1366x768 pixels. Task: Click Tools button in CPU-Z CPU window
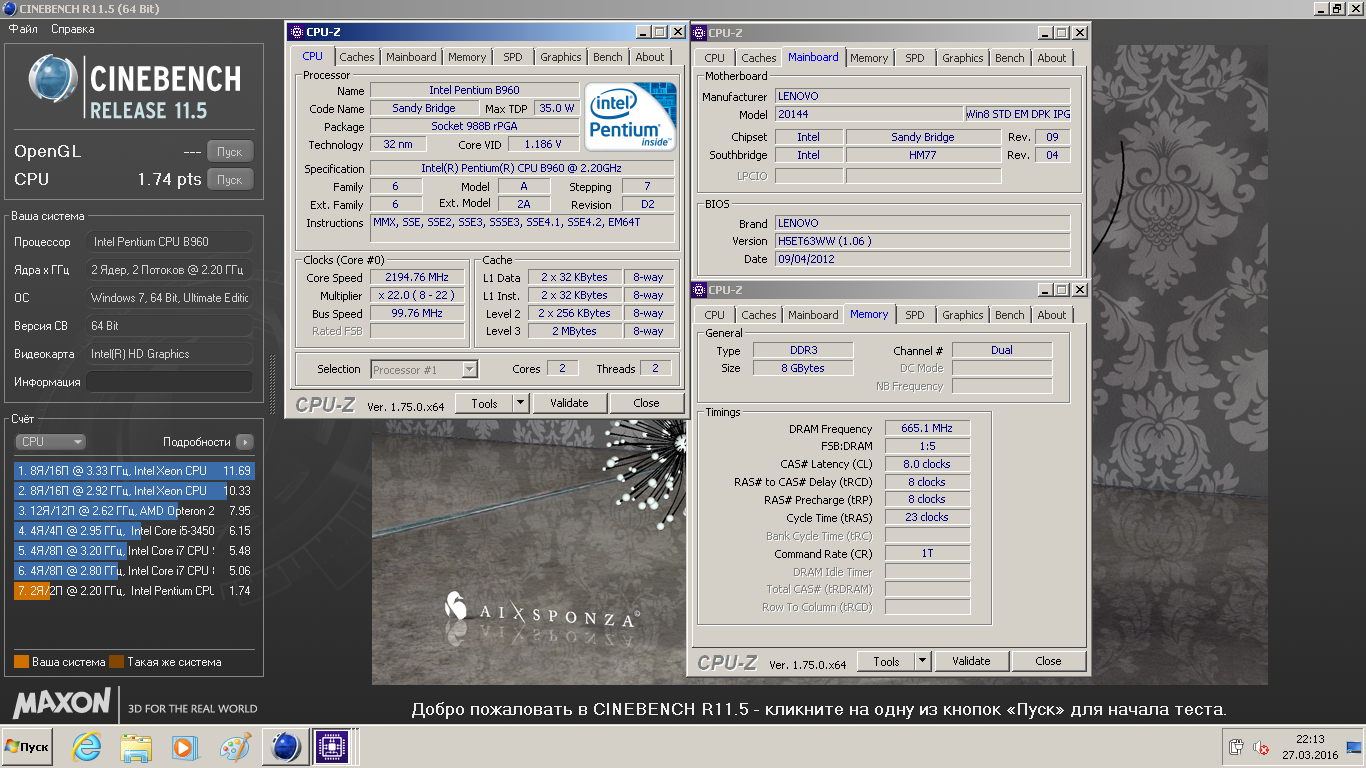point(484,403)
